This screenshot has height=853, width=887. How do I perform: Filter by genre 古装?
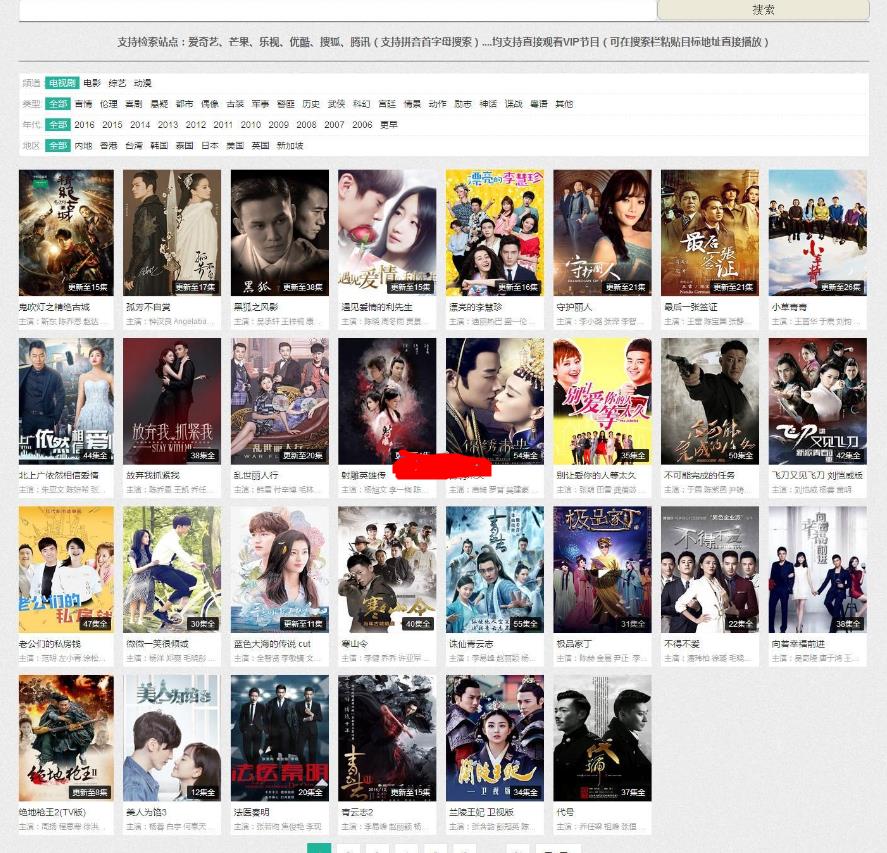click(235, 104)
